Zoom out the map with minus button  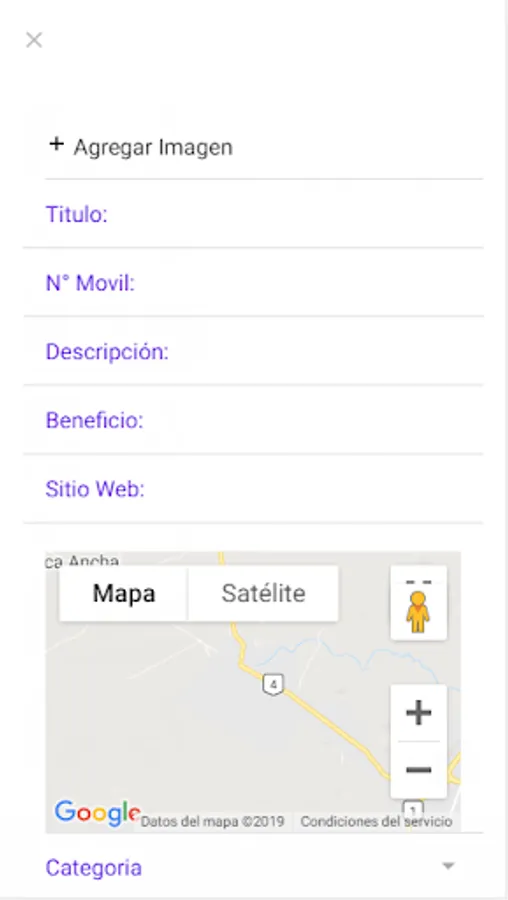pyautogui.click(x=418, y=770)
